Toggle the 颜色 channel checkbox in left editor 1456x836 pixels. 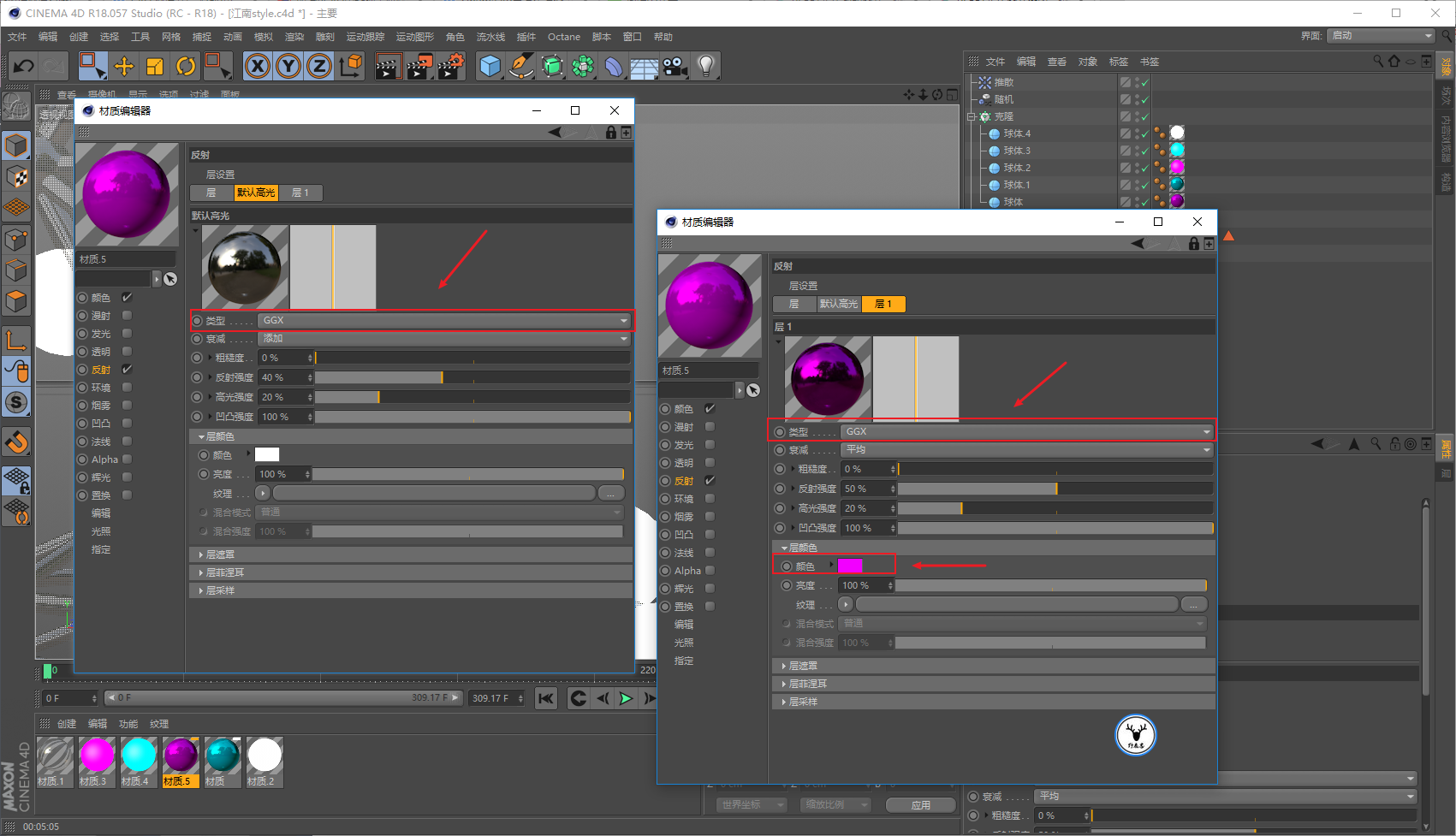click(127, 297)
